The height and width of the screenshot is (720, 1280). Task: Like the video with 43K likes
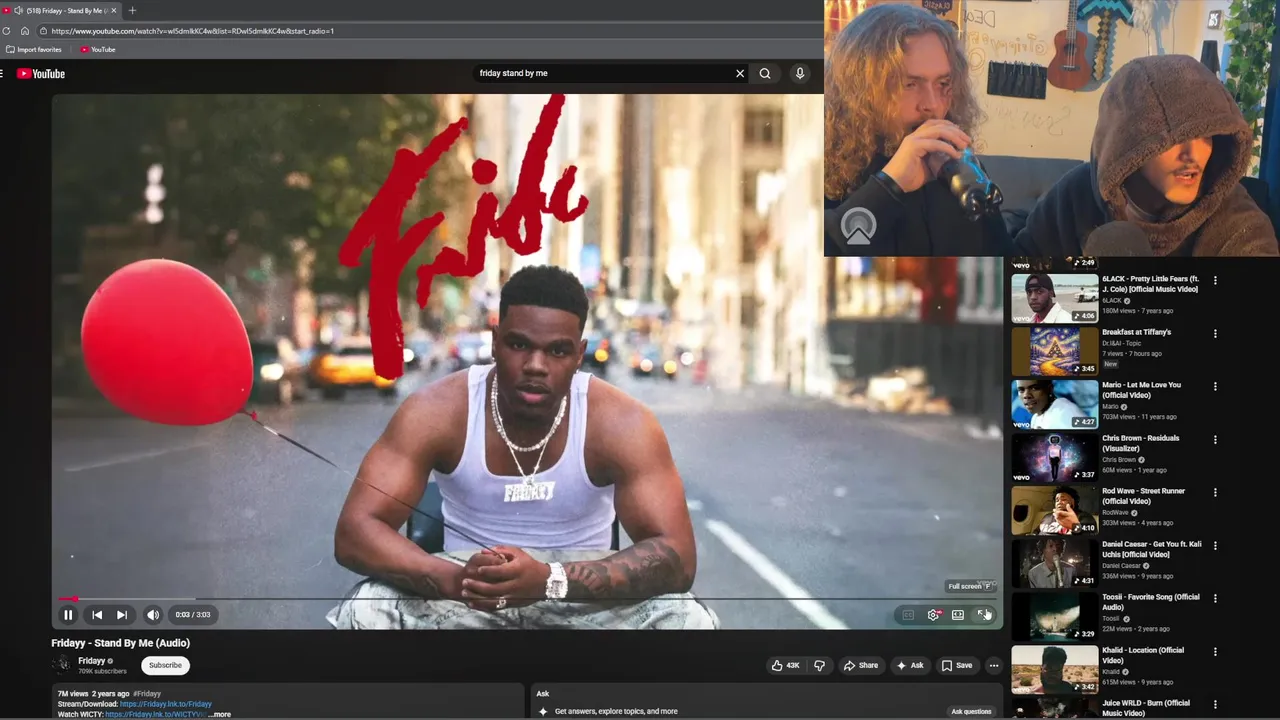(785, 665)
